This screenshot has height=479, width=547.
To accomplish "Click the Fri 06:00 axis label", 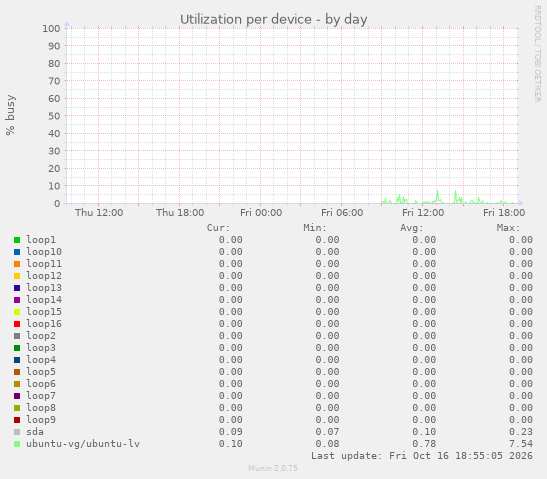I will pos(342,212).
